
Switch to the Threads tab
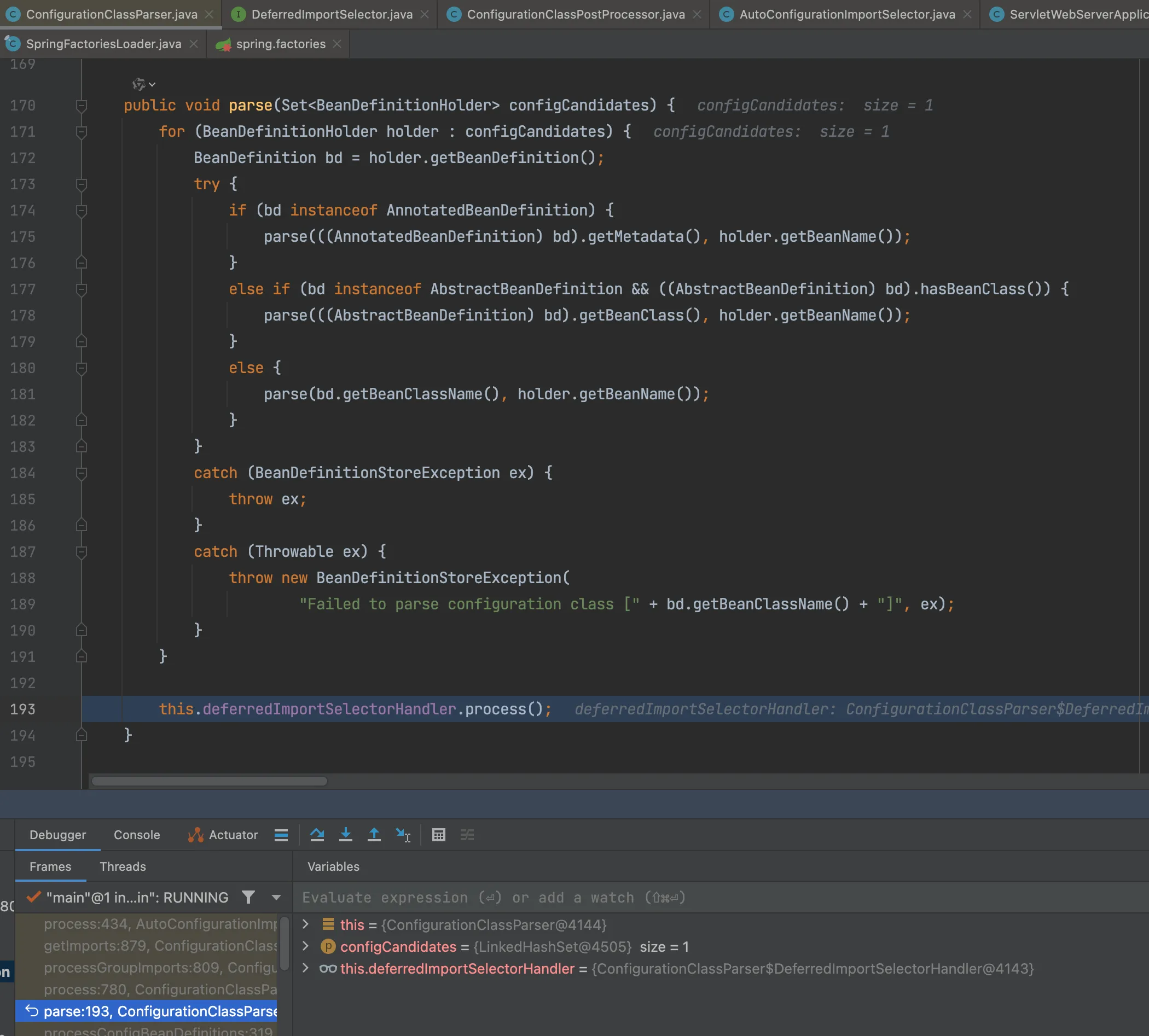(123, 866)
